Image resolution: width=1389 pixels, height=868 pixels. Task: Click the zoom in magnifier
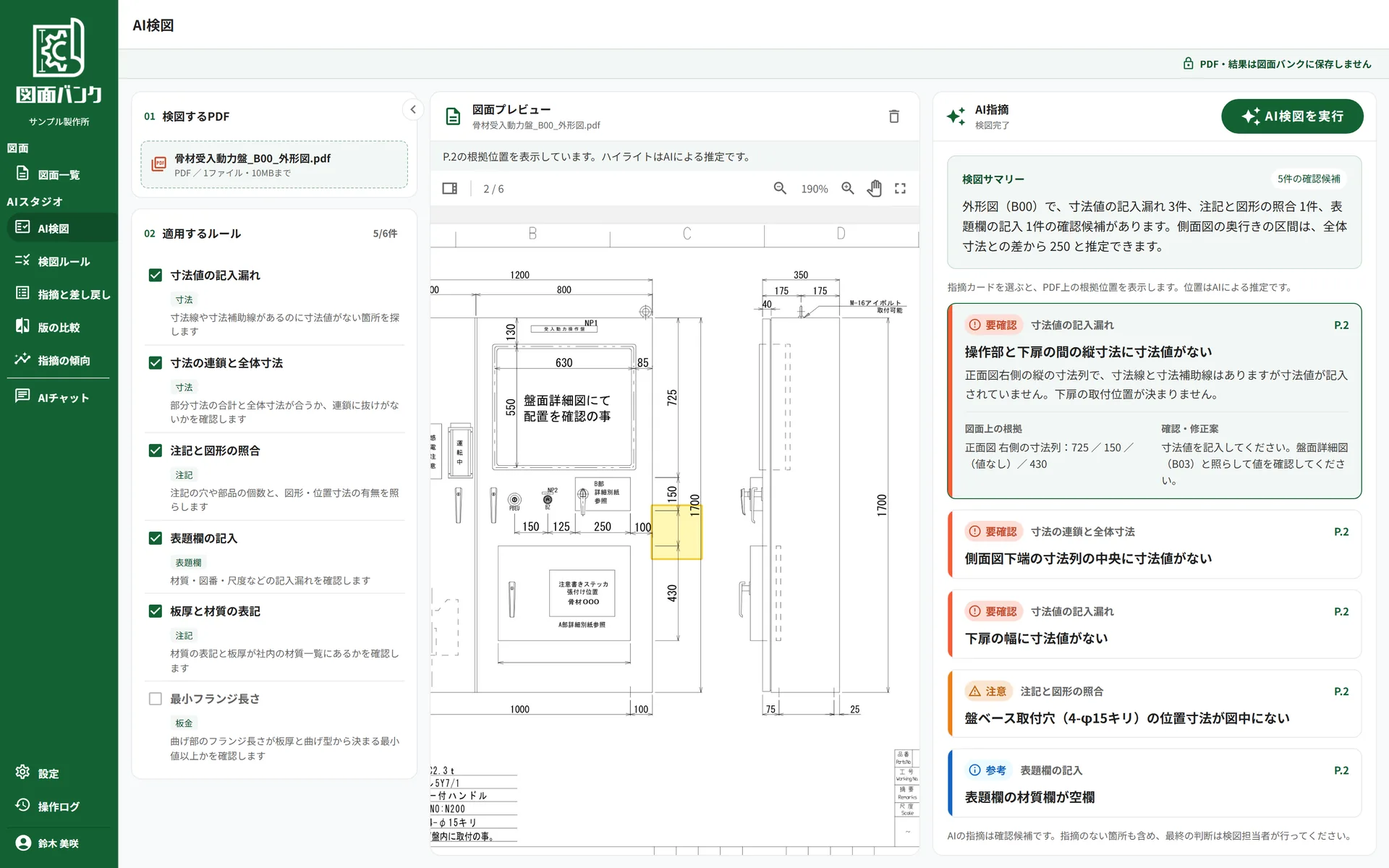pos(848,189)
